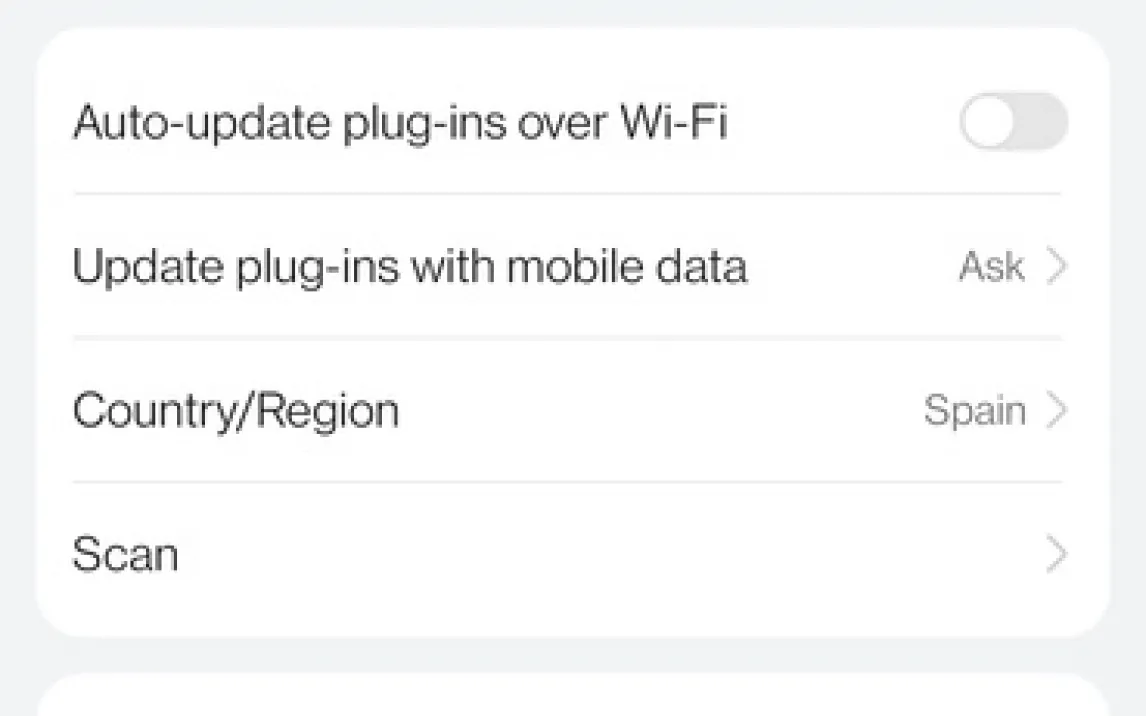Click the Ask value for mobile data updates
Screen dimensions: 1146x716
pyautogui.click(x=991, y=267)
